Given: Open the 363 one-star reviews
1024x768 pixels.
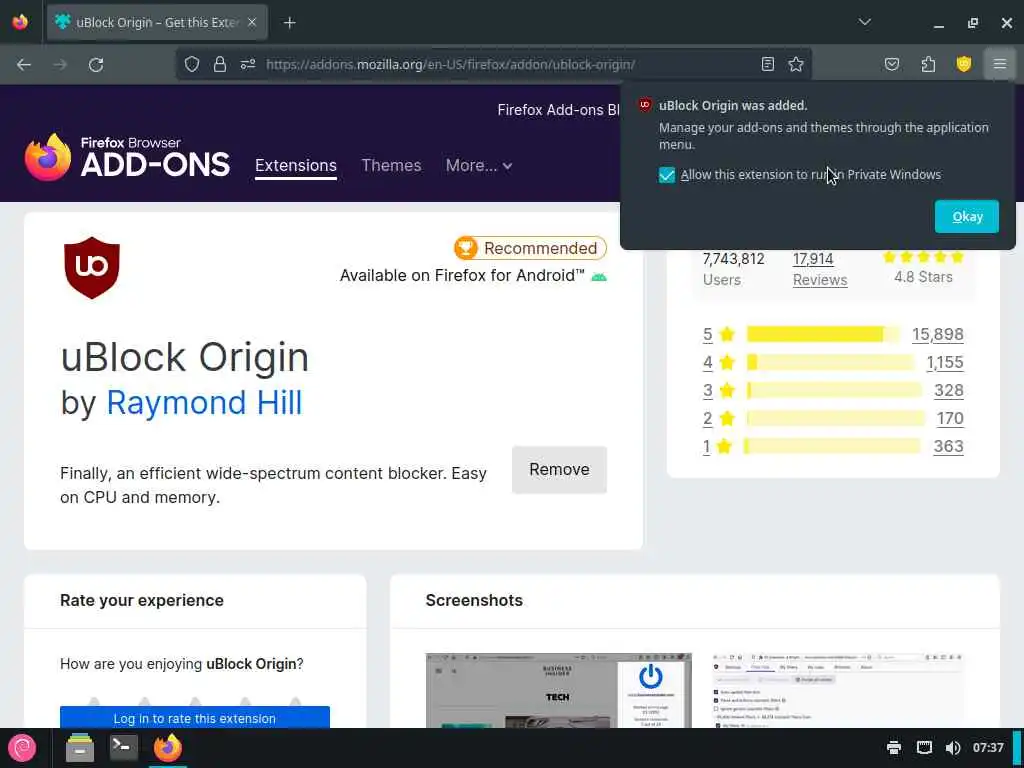Looking at the screenshot, I should pyautogui.click(x=948, y=447).
